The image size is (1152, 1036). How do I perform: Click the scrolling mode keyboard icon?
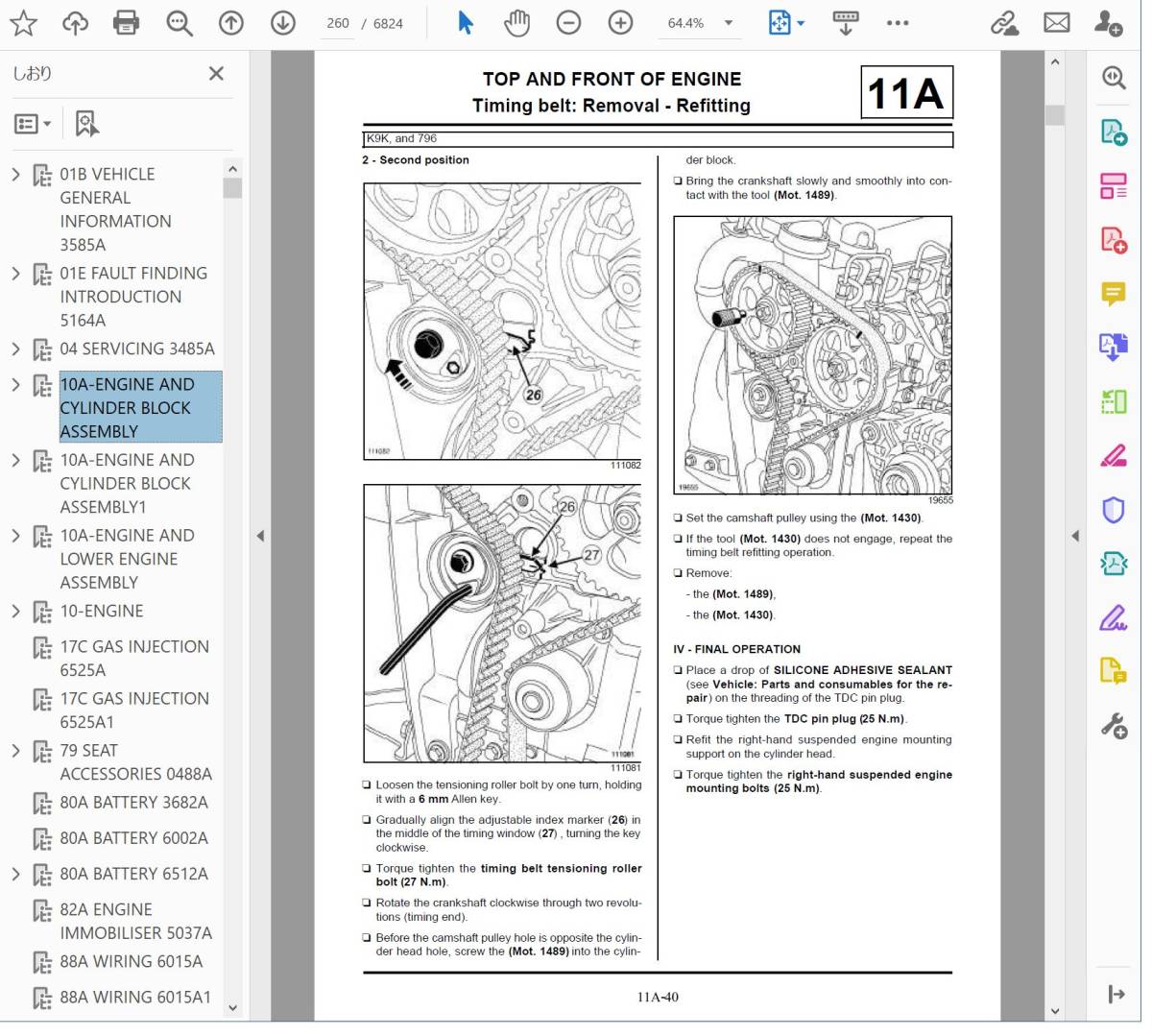click(x=846, y=23)
